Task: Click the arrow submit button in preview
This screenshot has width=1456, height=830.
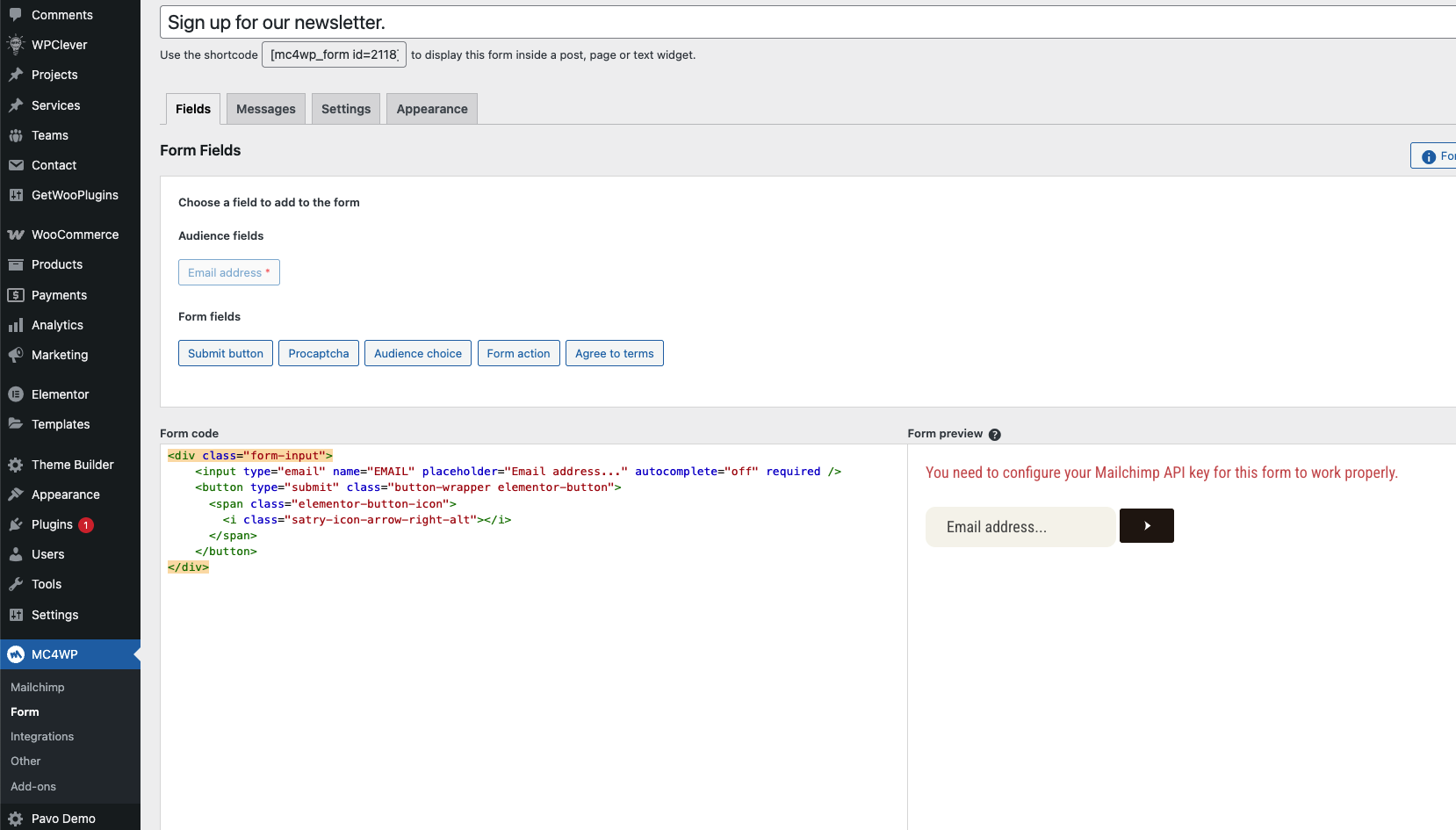Action: pyautogui.click(x=1146, y=526)
